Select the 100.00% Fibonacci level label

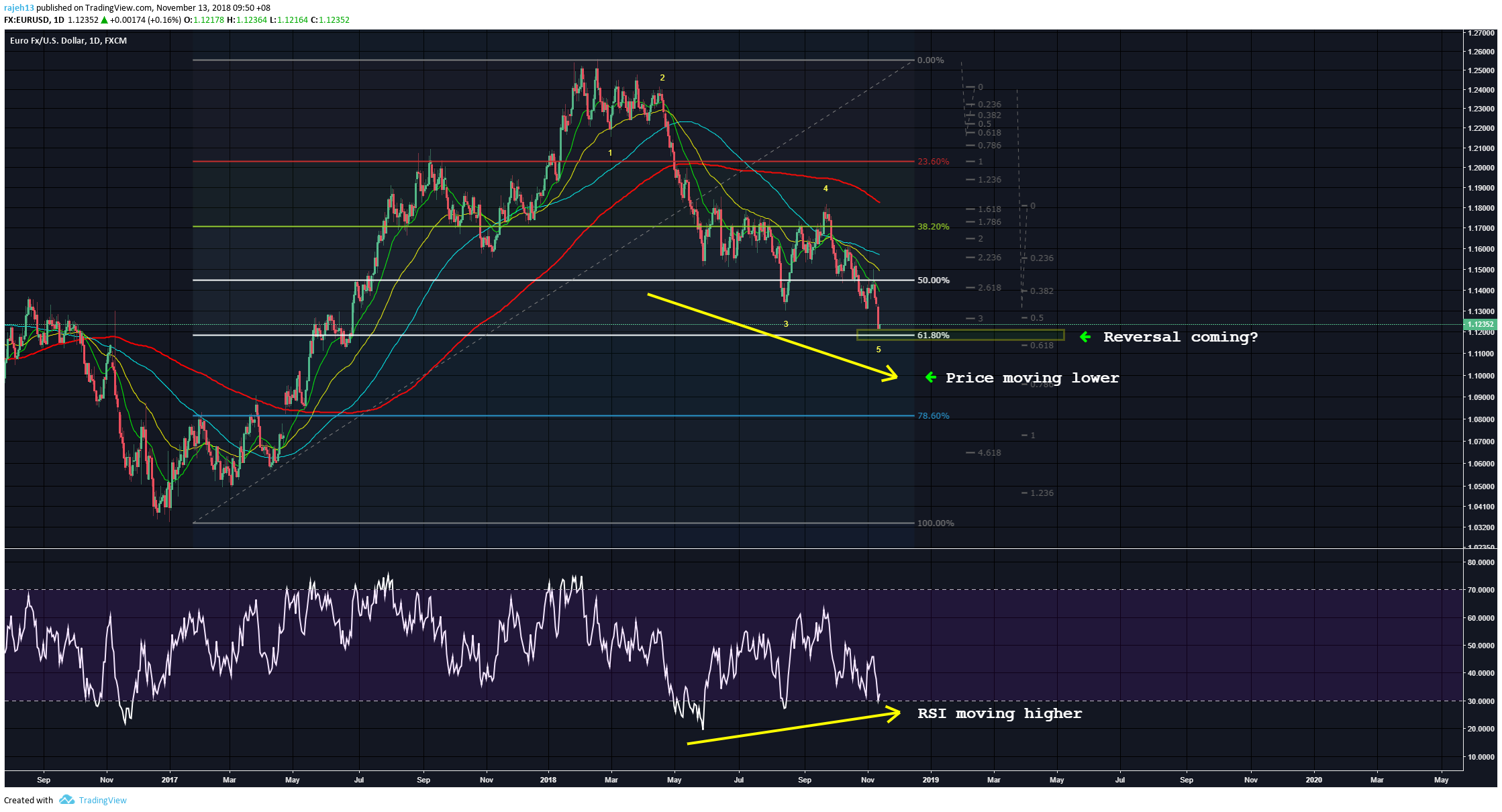pyautogui.click(x=936, y=523)
